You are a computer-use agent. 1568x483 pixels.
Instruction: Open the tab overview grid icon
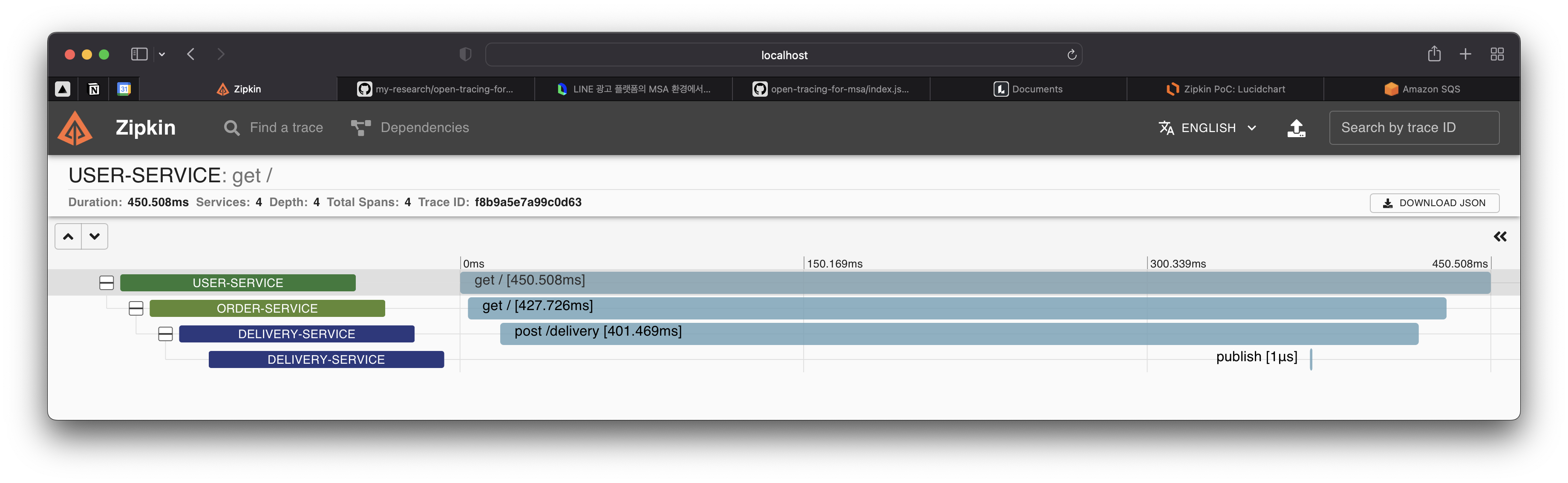coord(1497,55)
